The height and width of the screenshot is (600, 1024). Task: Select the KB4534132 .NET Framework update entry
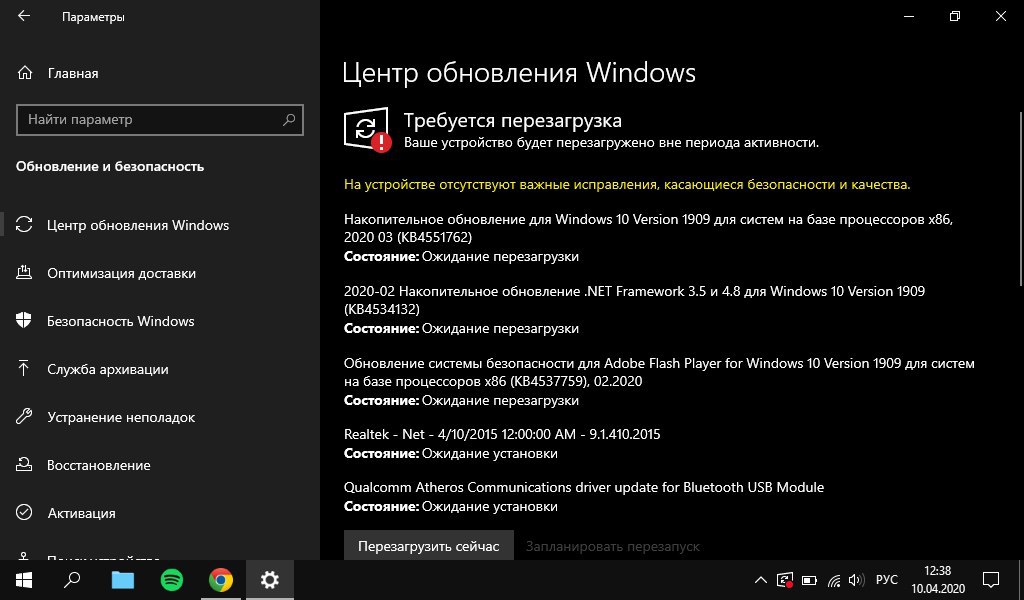634,309
